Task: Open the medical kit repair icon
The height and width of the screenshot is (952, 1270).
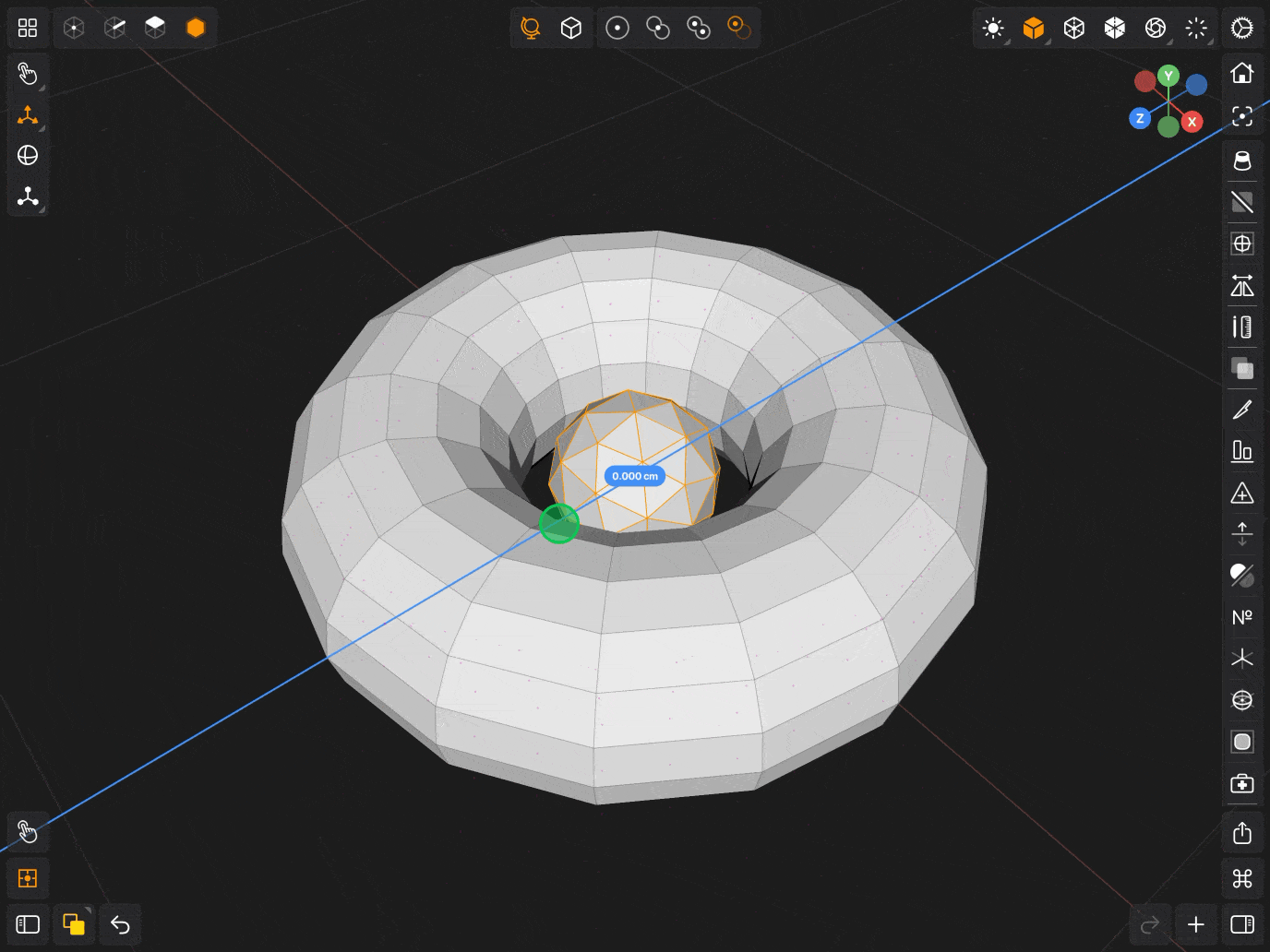Action: point(1242,783)
